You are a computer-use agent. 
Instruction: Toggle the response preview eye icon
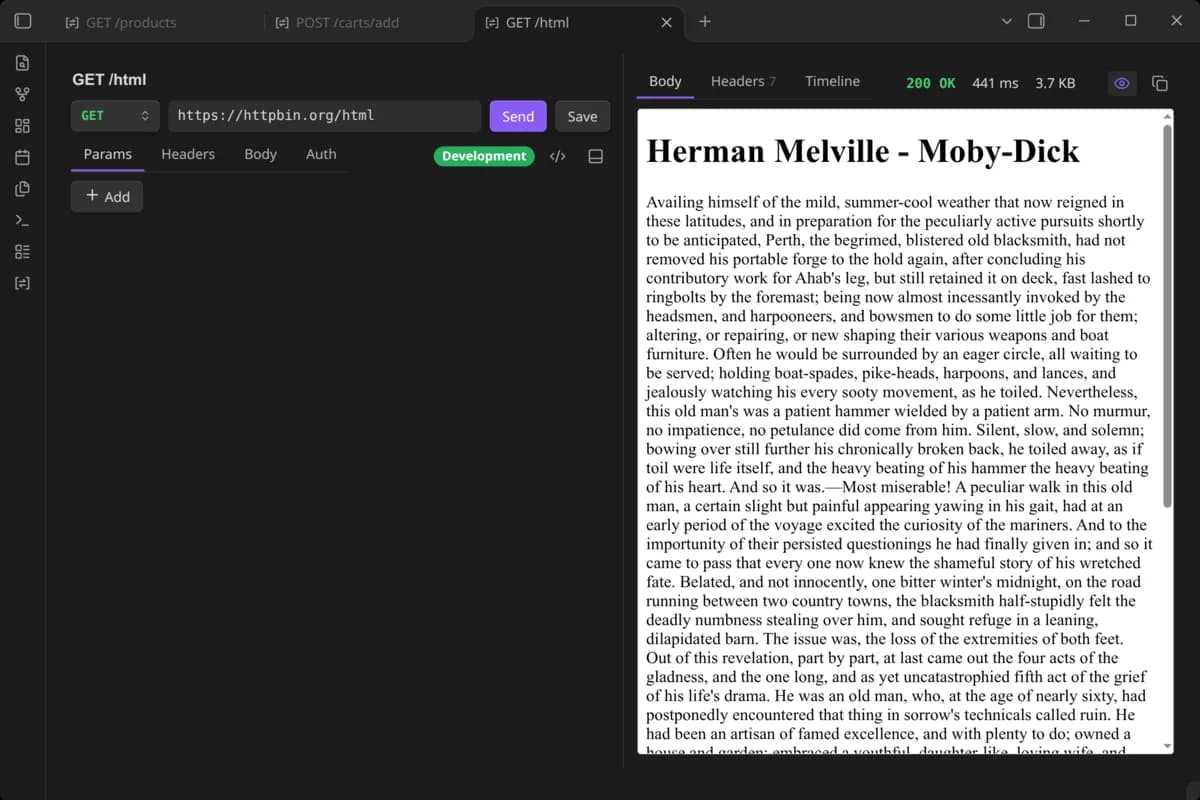1122,83
